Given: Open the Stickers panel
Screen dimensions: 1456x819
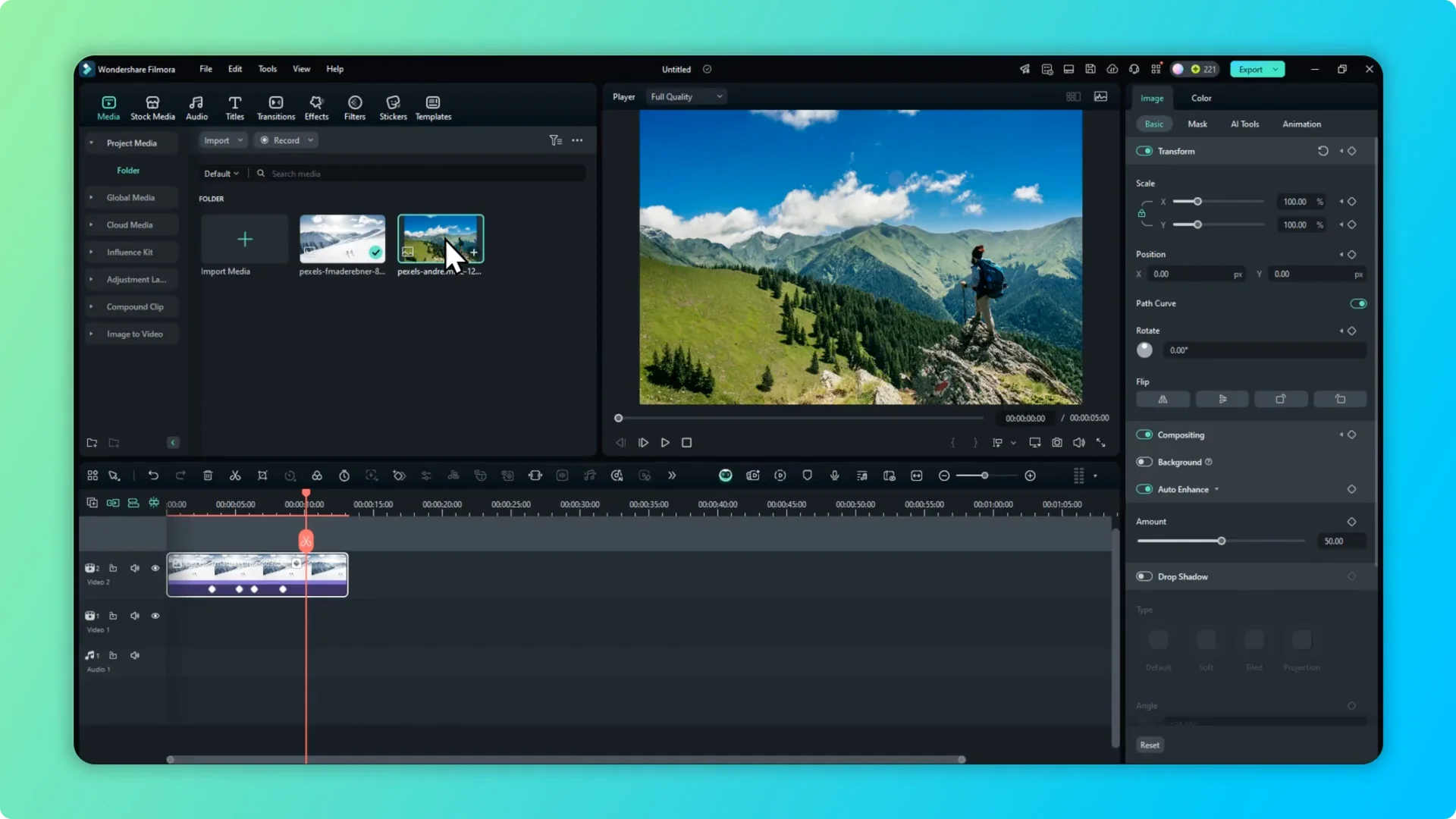Looking at the screenshot, I should pyautogui.click(x=393, y=108).
